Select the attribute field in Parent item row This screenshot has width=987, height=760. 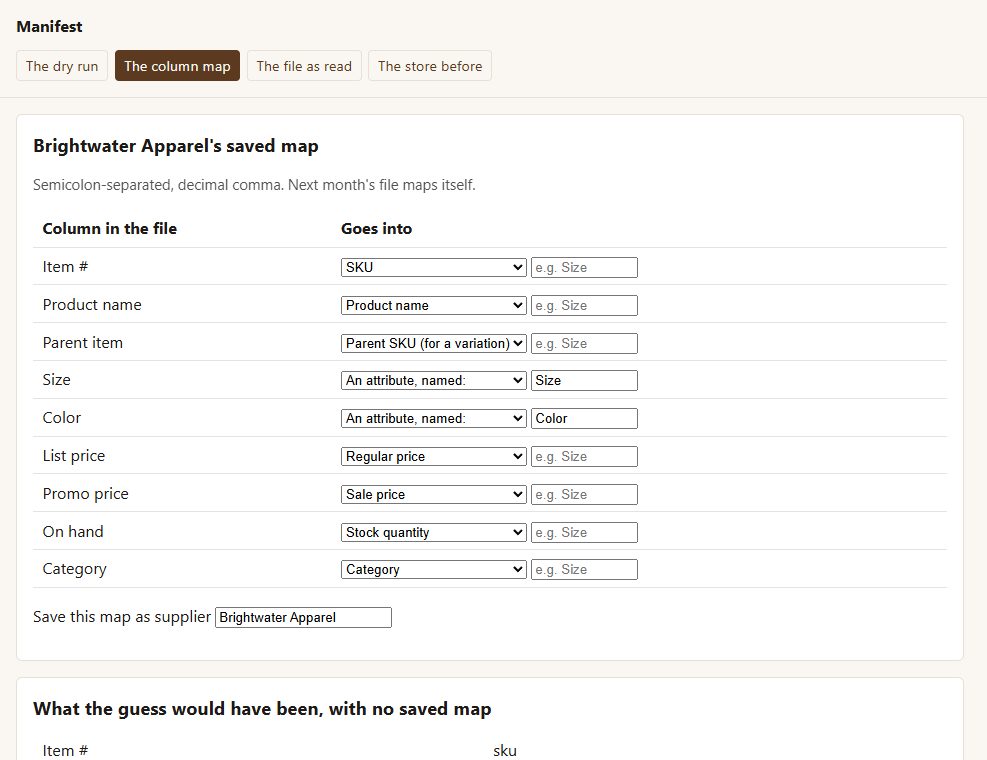tap(584, 343)
